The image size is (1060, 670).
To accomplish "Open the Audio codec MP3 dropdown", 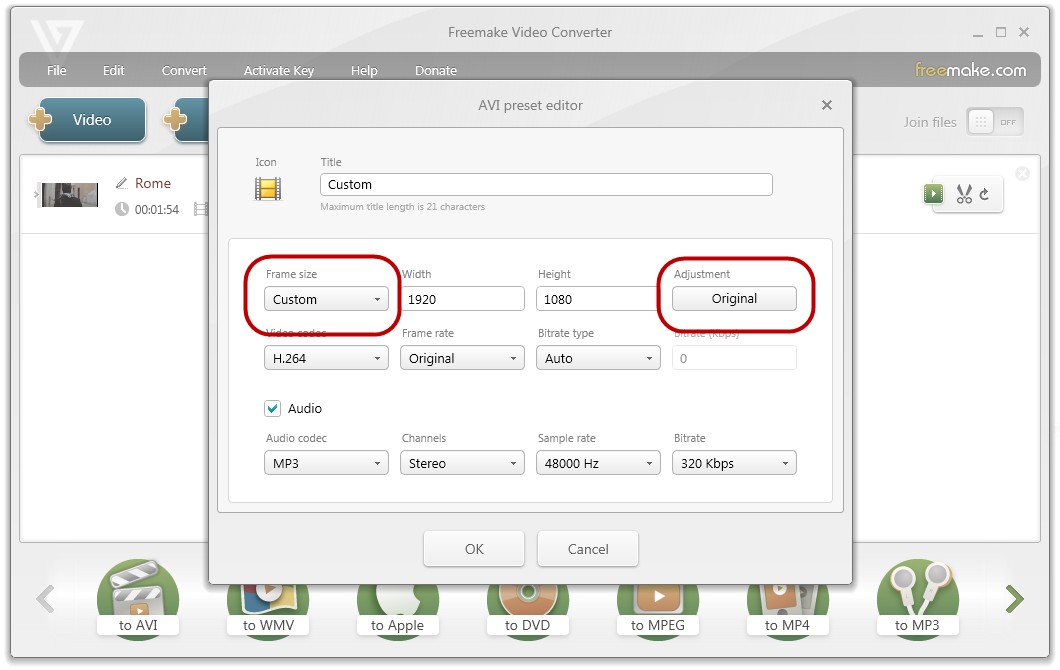I will (x=327, y=463).
